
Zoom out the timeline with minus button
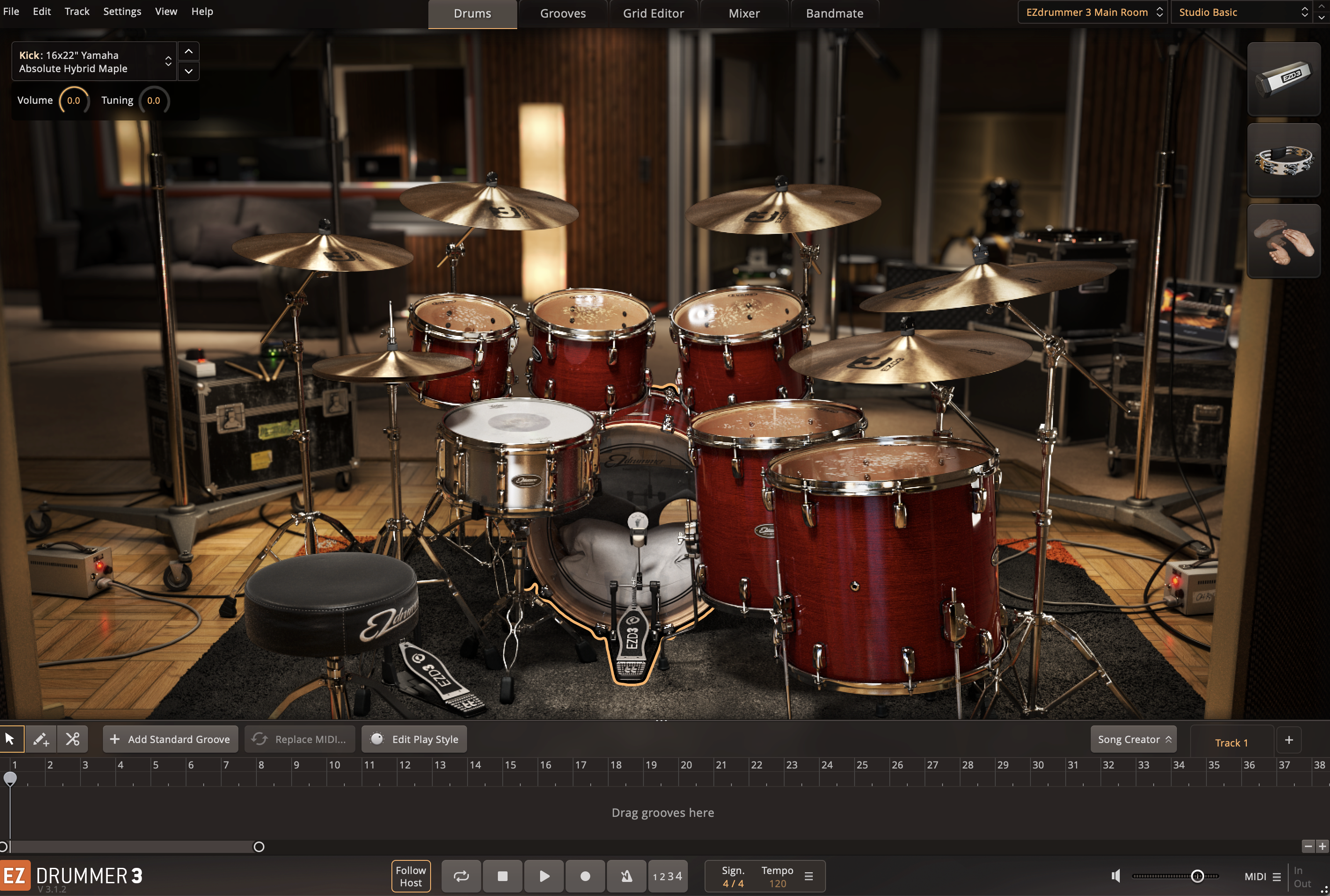(x=1308, y=846)
